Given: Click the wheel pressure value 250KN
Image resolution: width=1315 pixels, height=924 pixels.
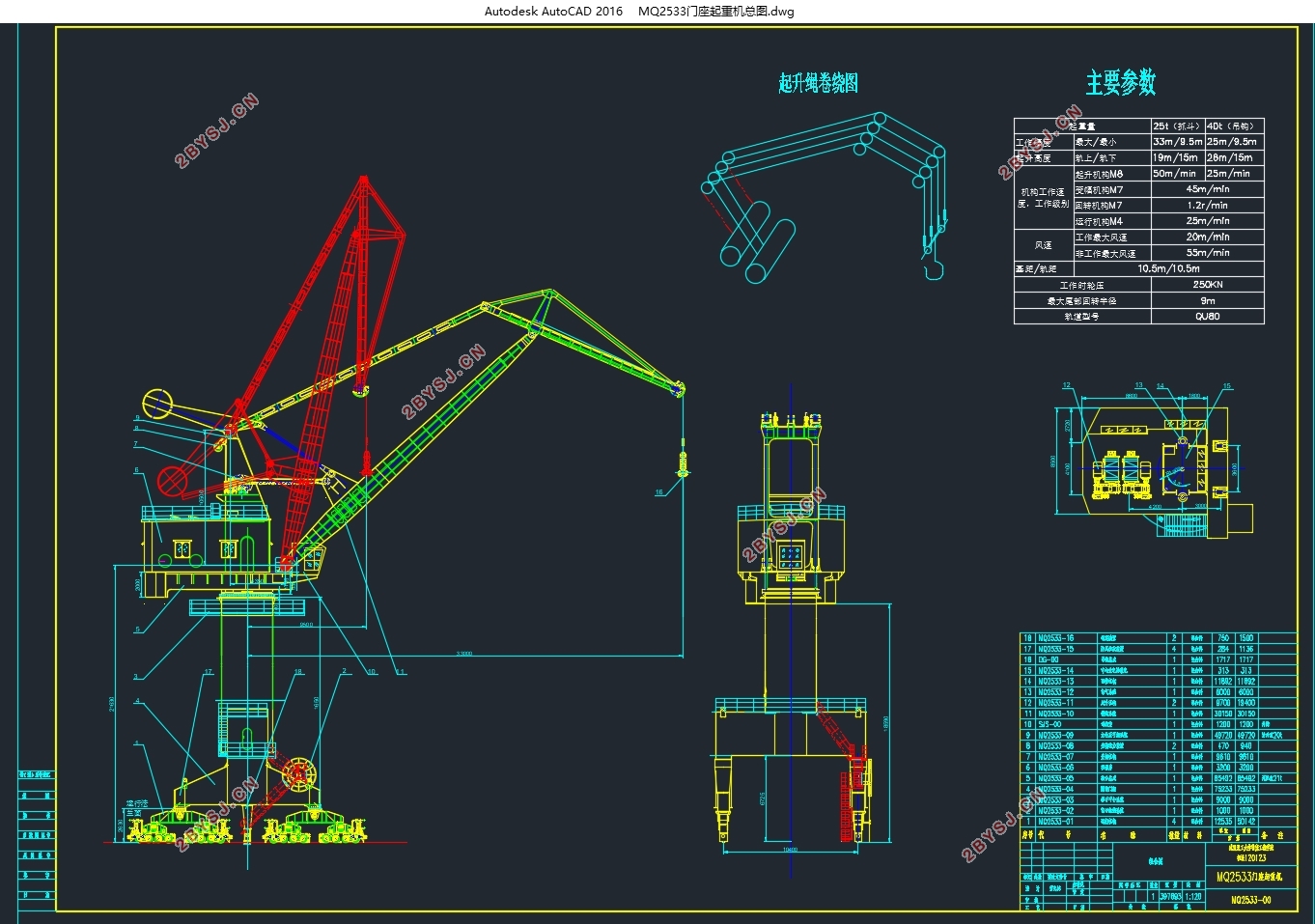Looking at the screenshot, I should [1208, 285].
